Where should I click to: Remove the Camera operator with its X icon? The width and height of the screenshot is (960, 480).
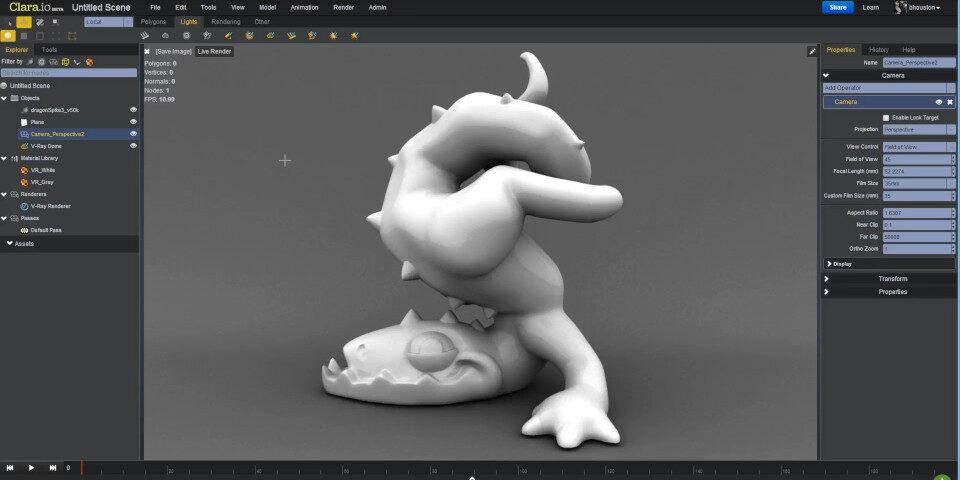coord(950,102)
